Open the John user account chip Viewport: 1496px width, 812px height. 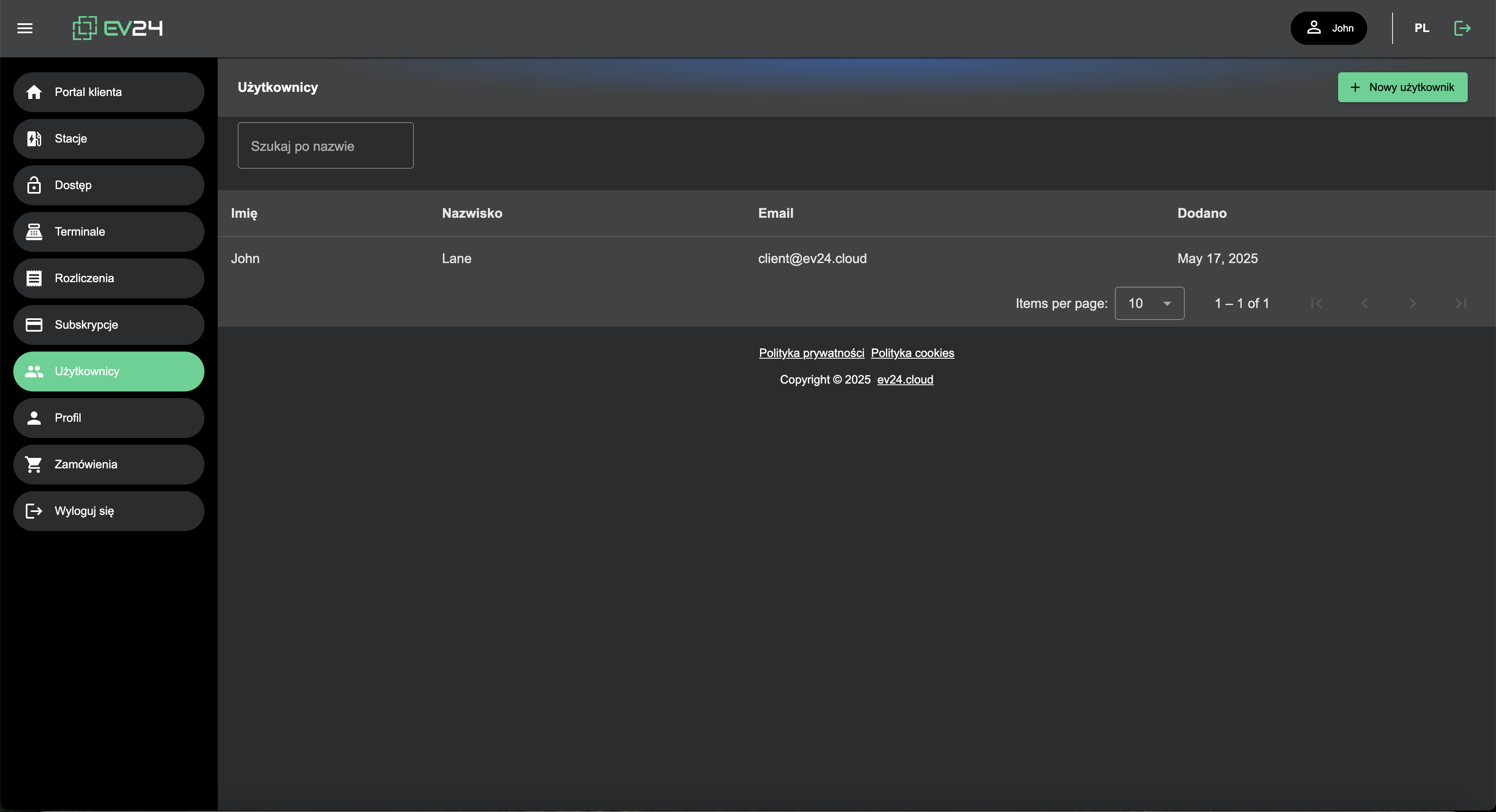click(x=1328, y=28)
